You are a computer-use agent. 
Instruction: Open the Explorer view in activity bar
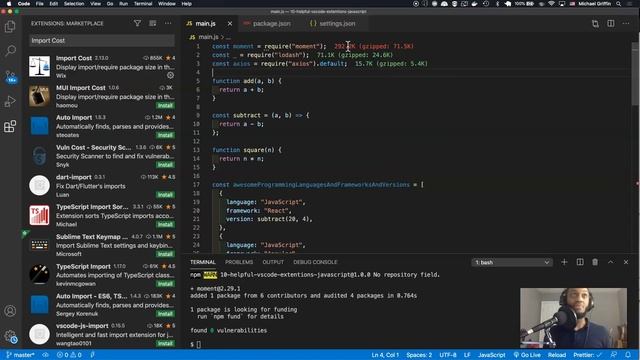coord(10,27)
